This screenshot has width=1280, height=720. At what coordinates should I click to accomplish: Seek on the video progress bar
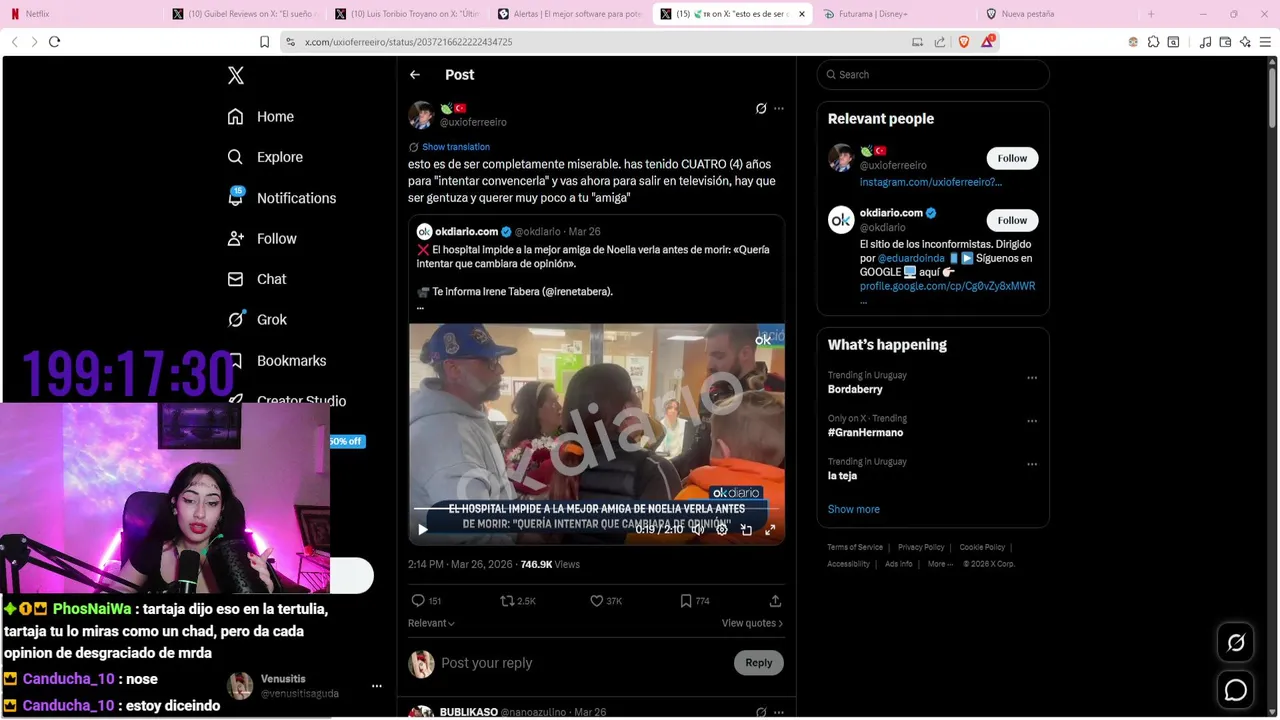pyautogui.click(x=596, y=509)
